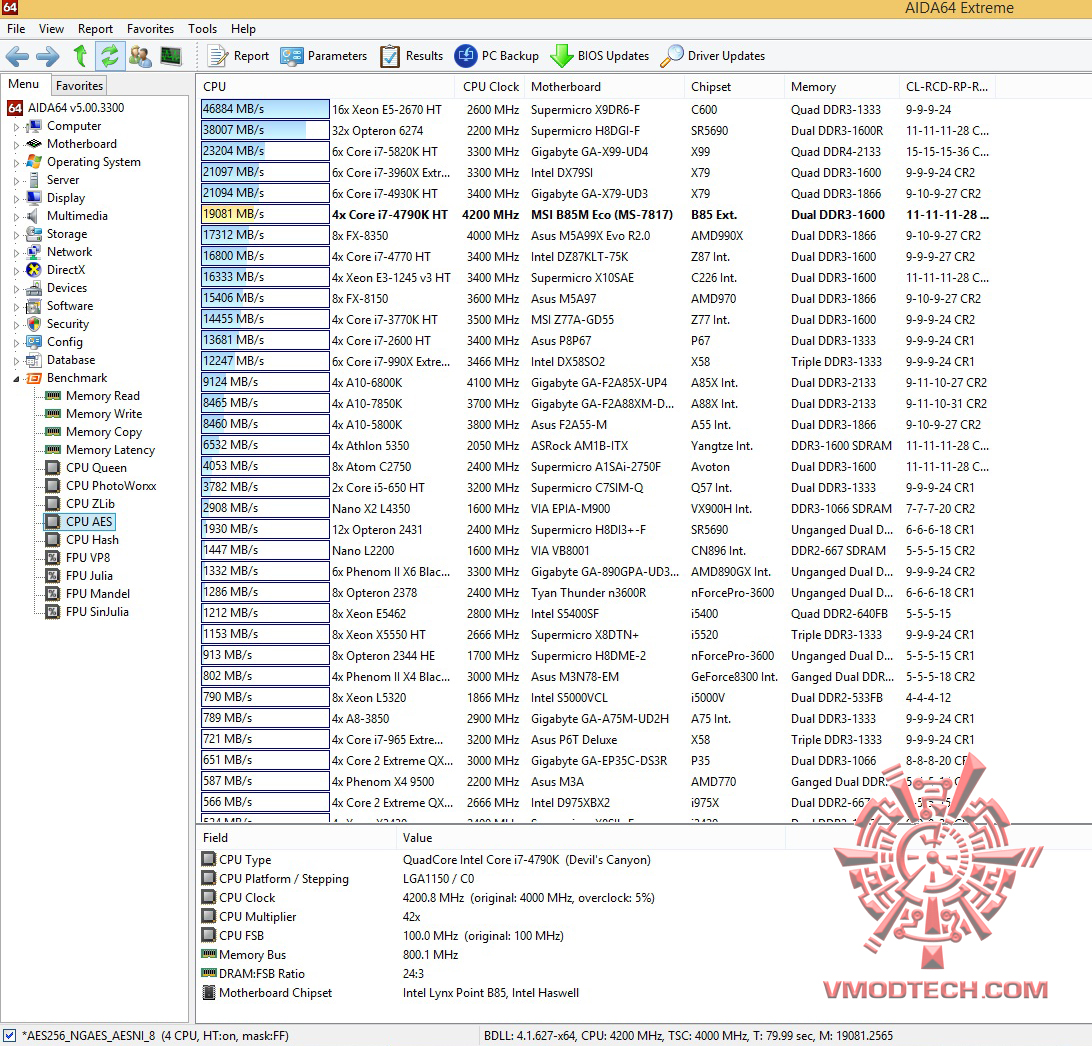Viewport: 1092px width, 1046px height.
Task: Select Software in the tree
Action: [x=70, y=306]
